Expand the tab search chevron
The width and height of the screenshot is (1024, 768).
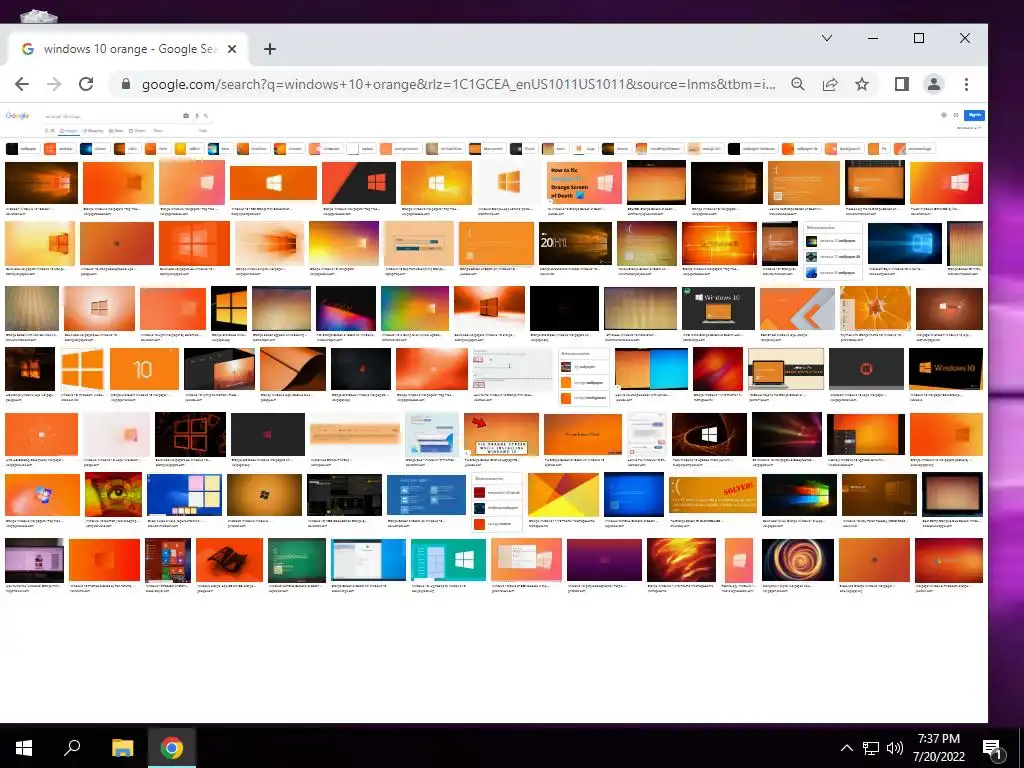tap(827, 38)
